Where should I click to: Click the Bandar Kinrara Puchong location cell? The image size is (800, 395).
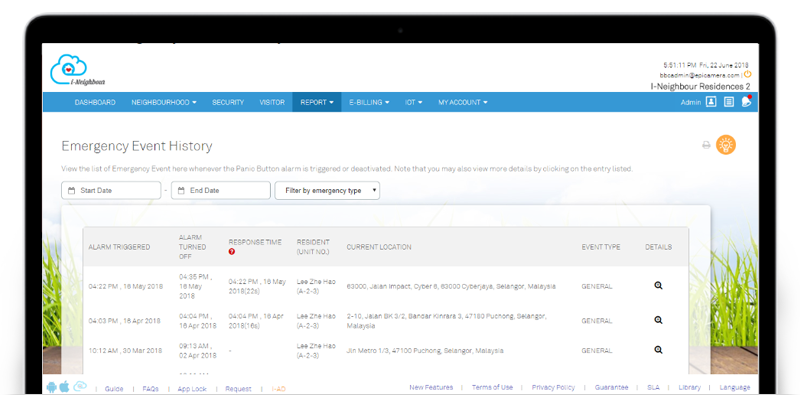click(446, 320)
